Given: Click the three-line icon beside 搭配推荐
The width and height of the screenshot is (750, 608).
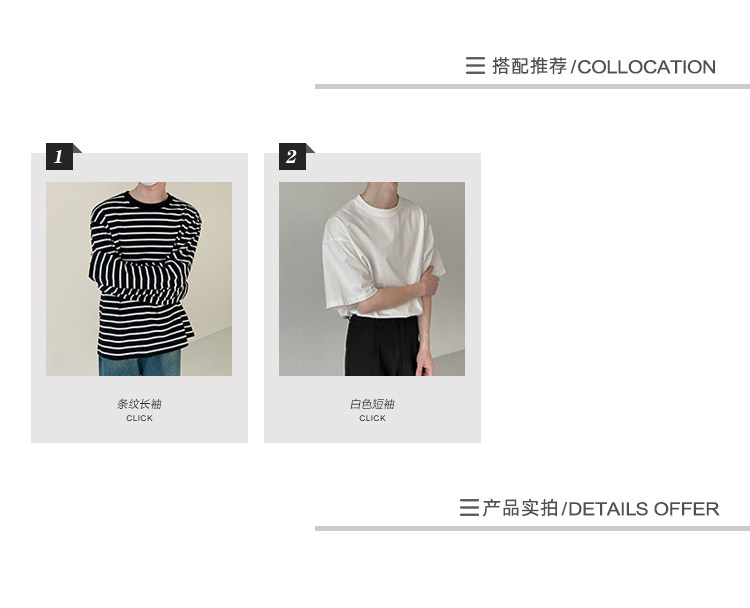Looking at the screenshot, I should point(475,66).
